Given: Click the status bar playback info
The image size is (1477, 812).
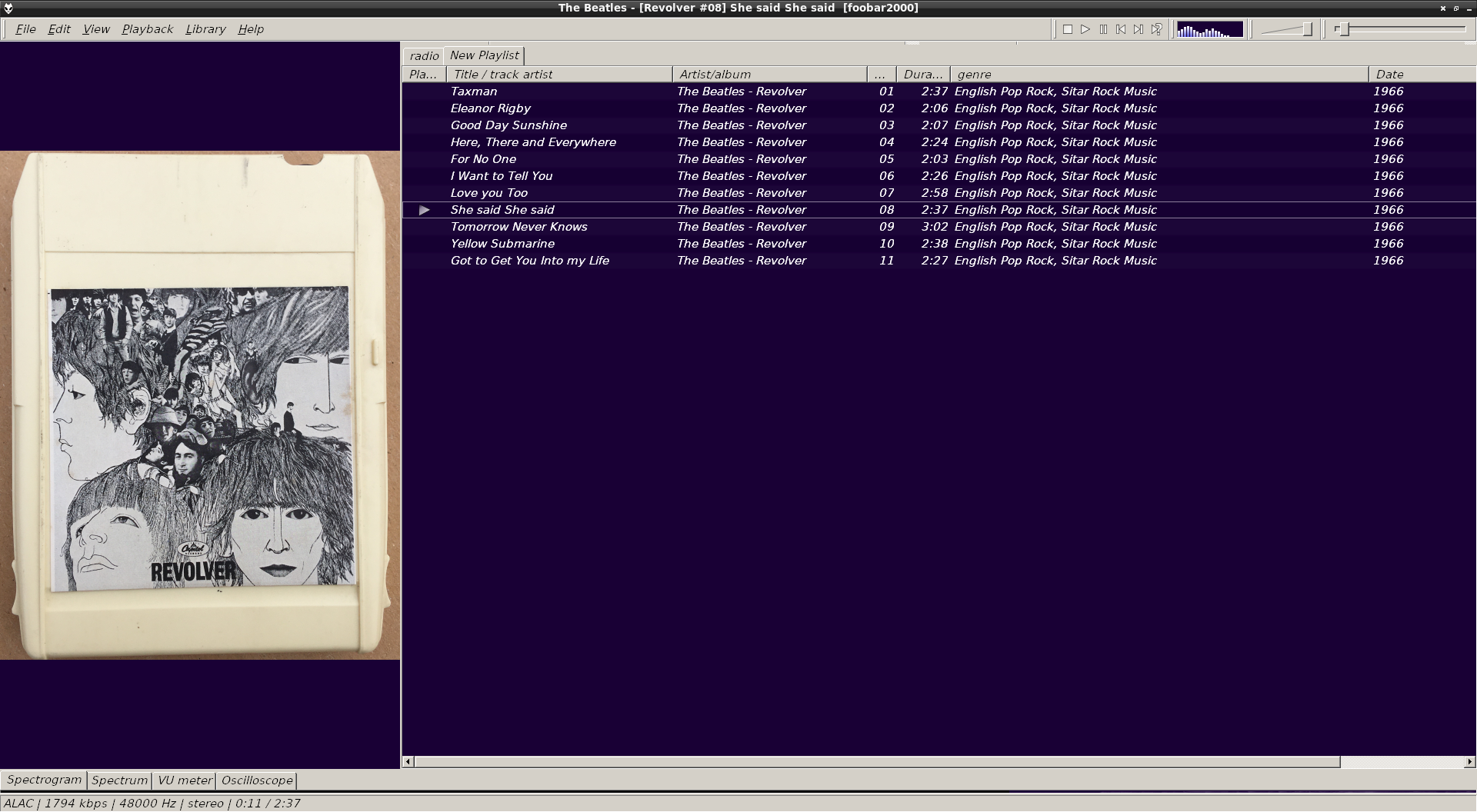Looking at the screenshot, I should coord(152,804).
